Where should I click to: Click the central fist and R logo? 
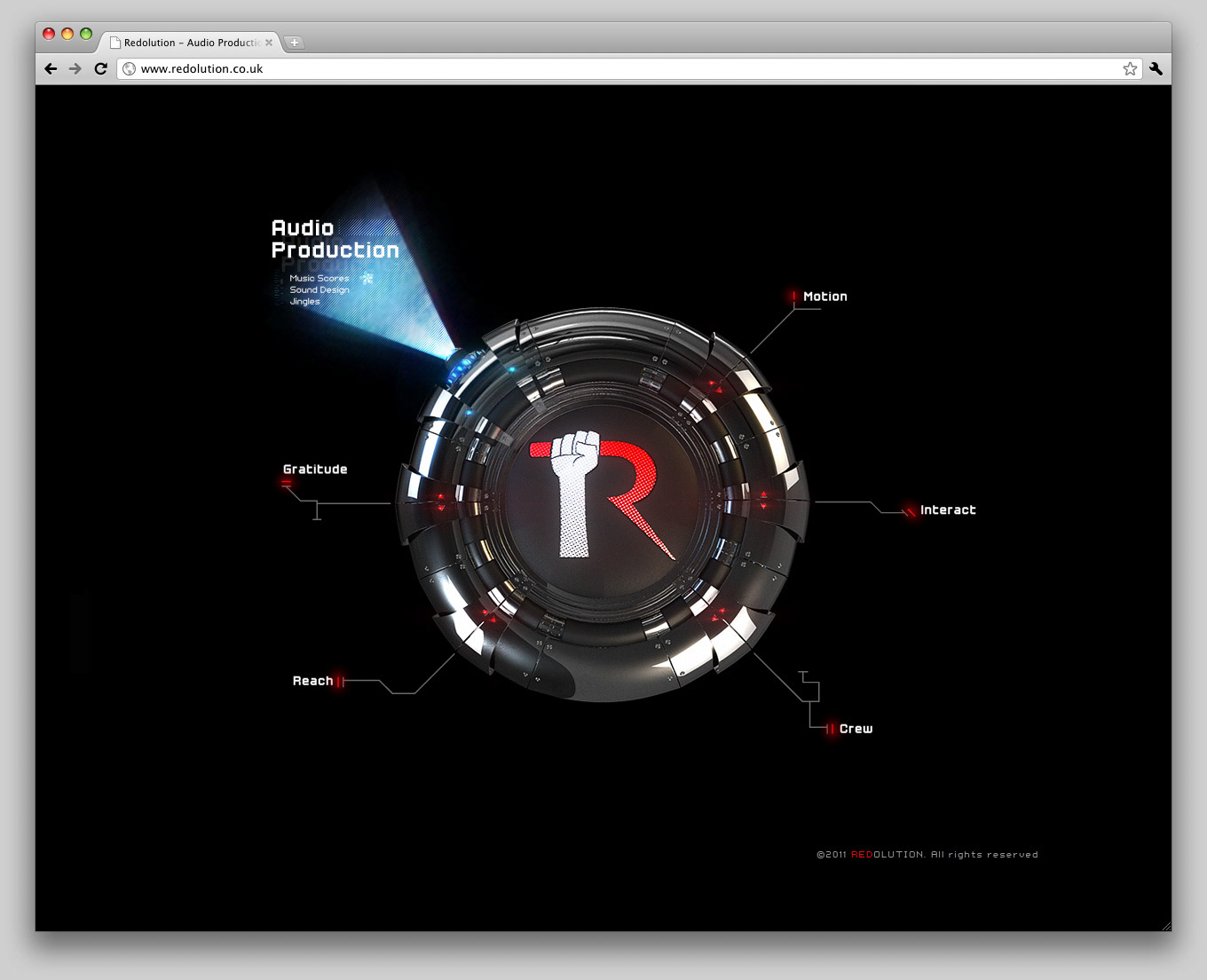pyautogui.click(x=603, y=494)
